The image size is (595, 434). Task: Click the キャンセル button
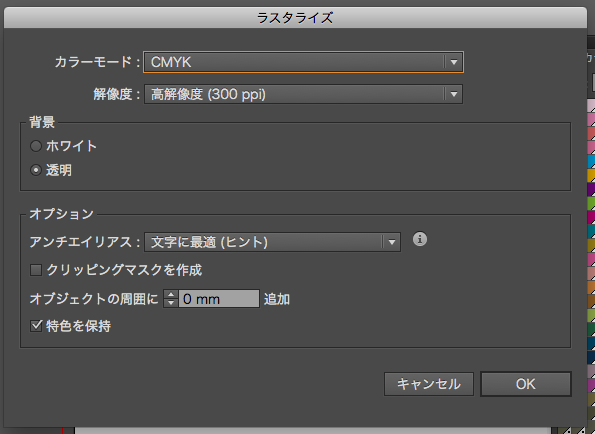(x=429, y=384)
